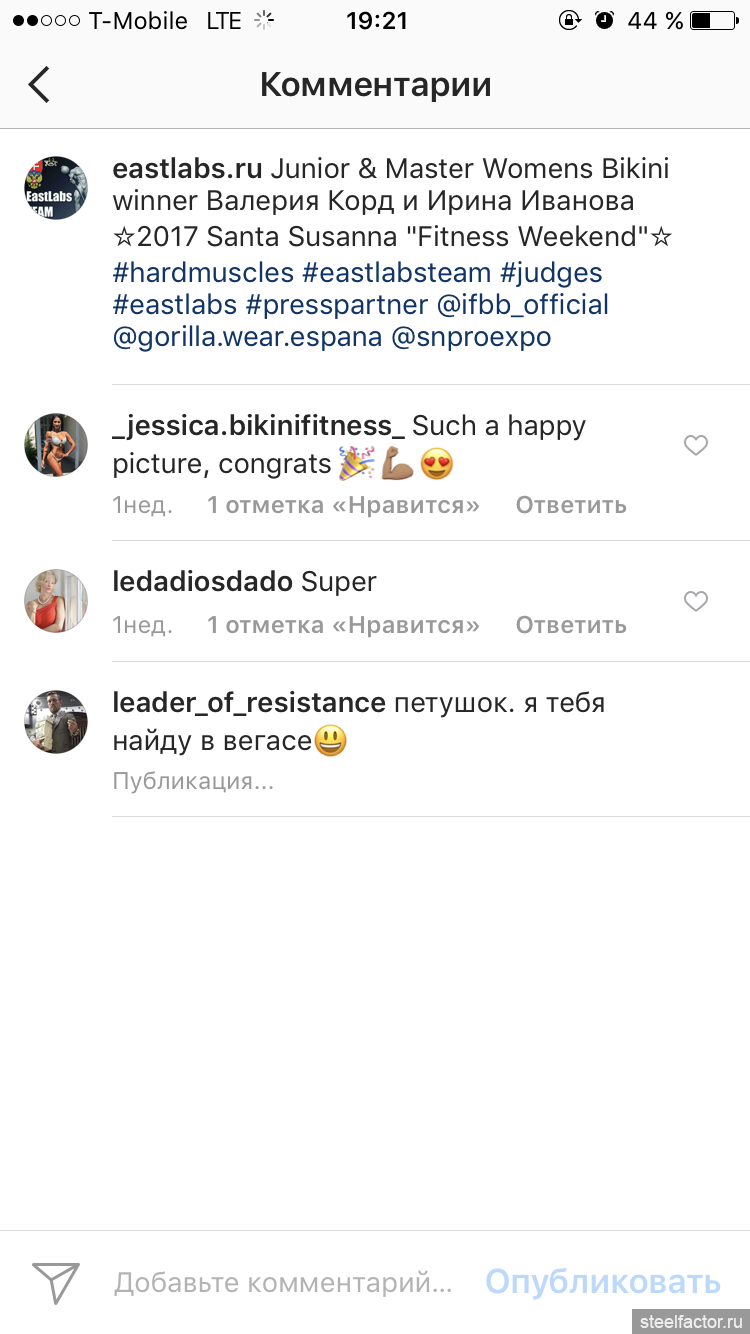Open leader_of_resistance username link

point(249,703)
